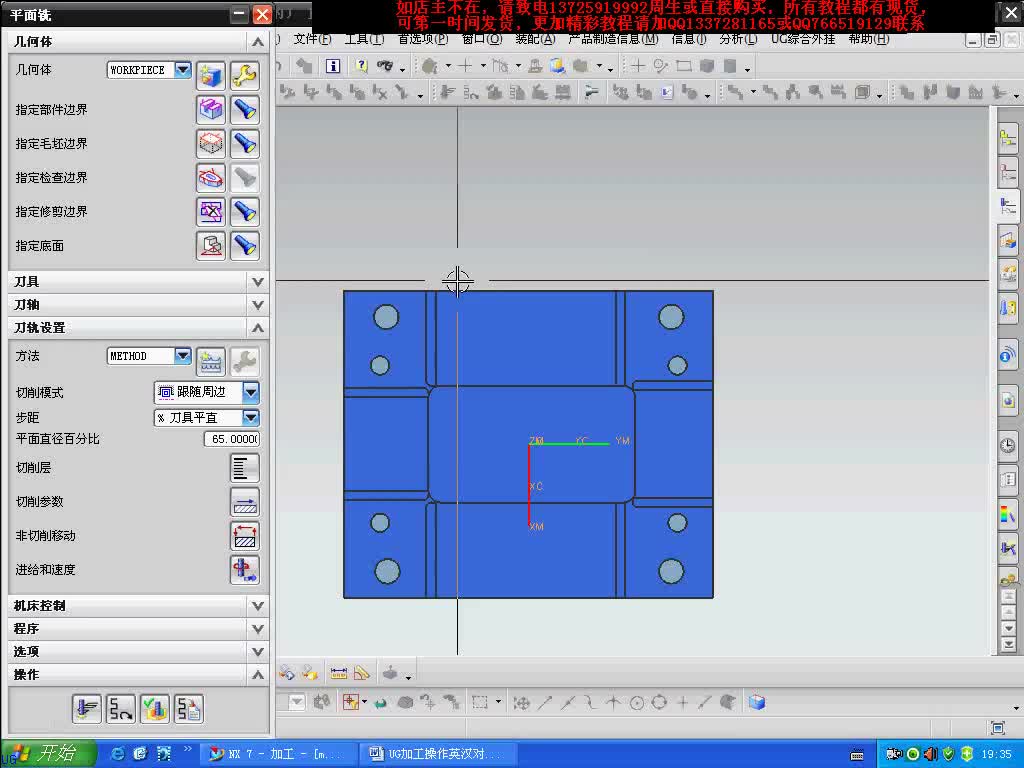This screenshot has height=768, width=1024.
Task: Click the fullscreen icon at bottom right
Action: [x=997, y=728]
